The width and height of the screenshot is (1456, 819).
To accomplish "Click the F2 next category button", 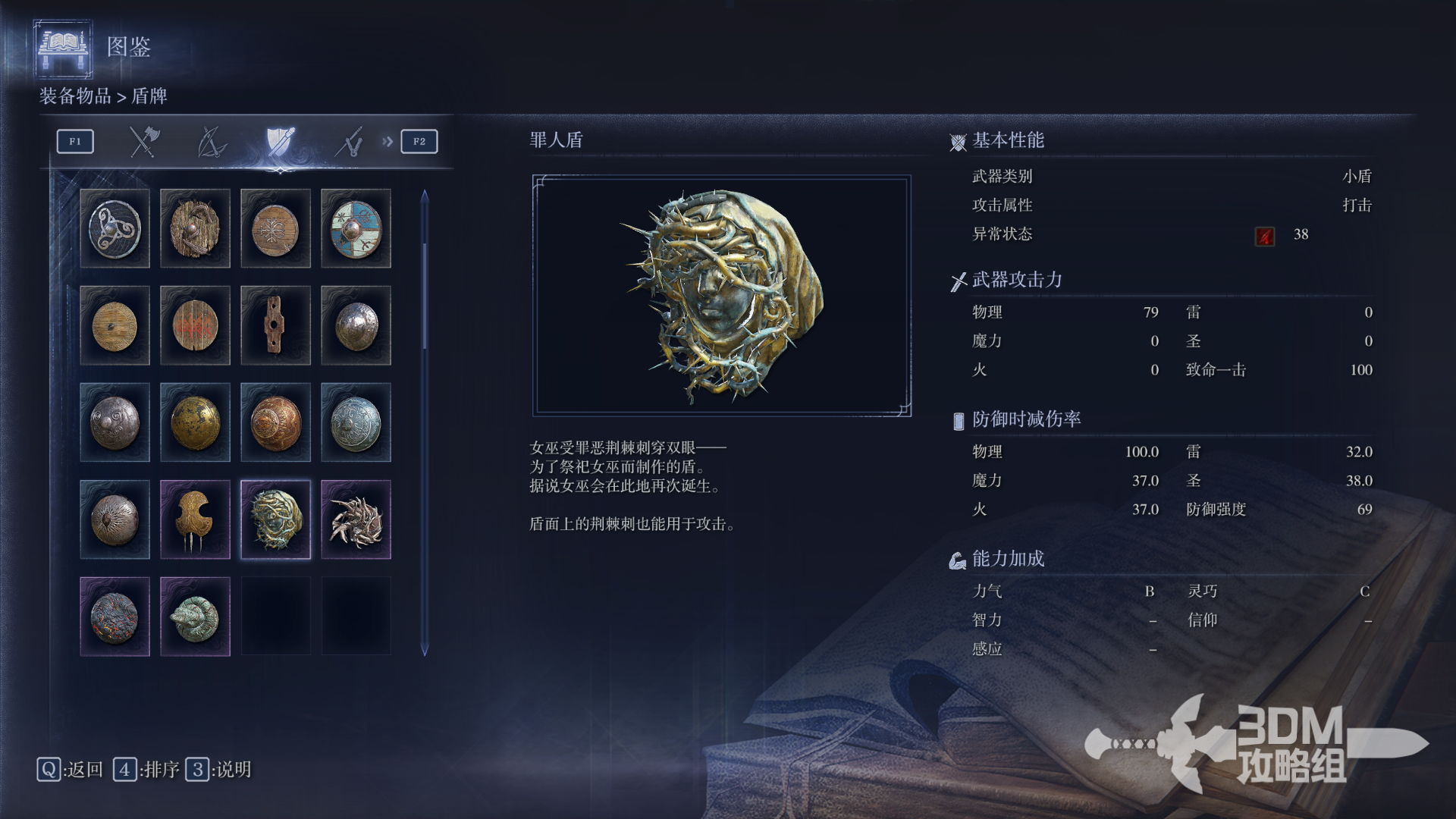I will [419, 141].
